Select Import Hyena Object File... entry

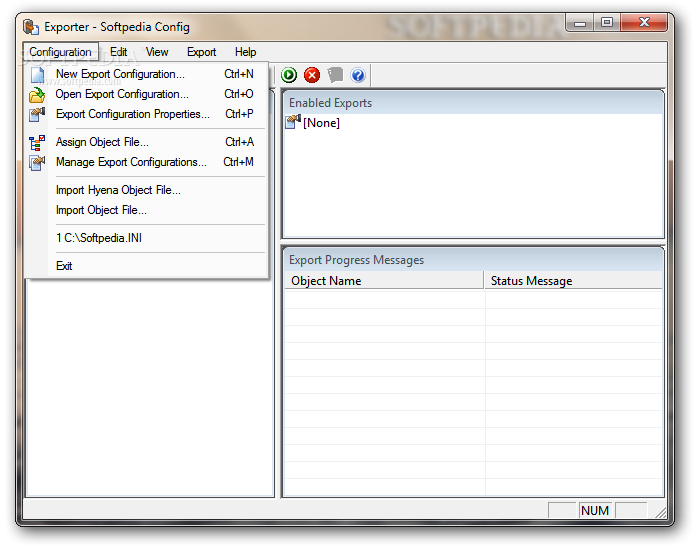pos(147,190)
